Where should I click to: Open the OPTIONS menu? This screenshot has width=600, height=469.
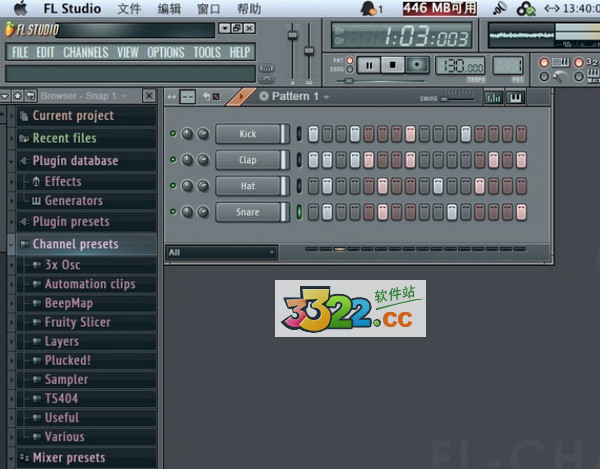click(166, 52)
